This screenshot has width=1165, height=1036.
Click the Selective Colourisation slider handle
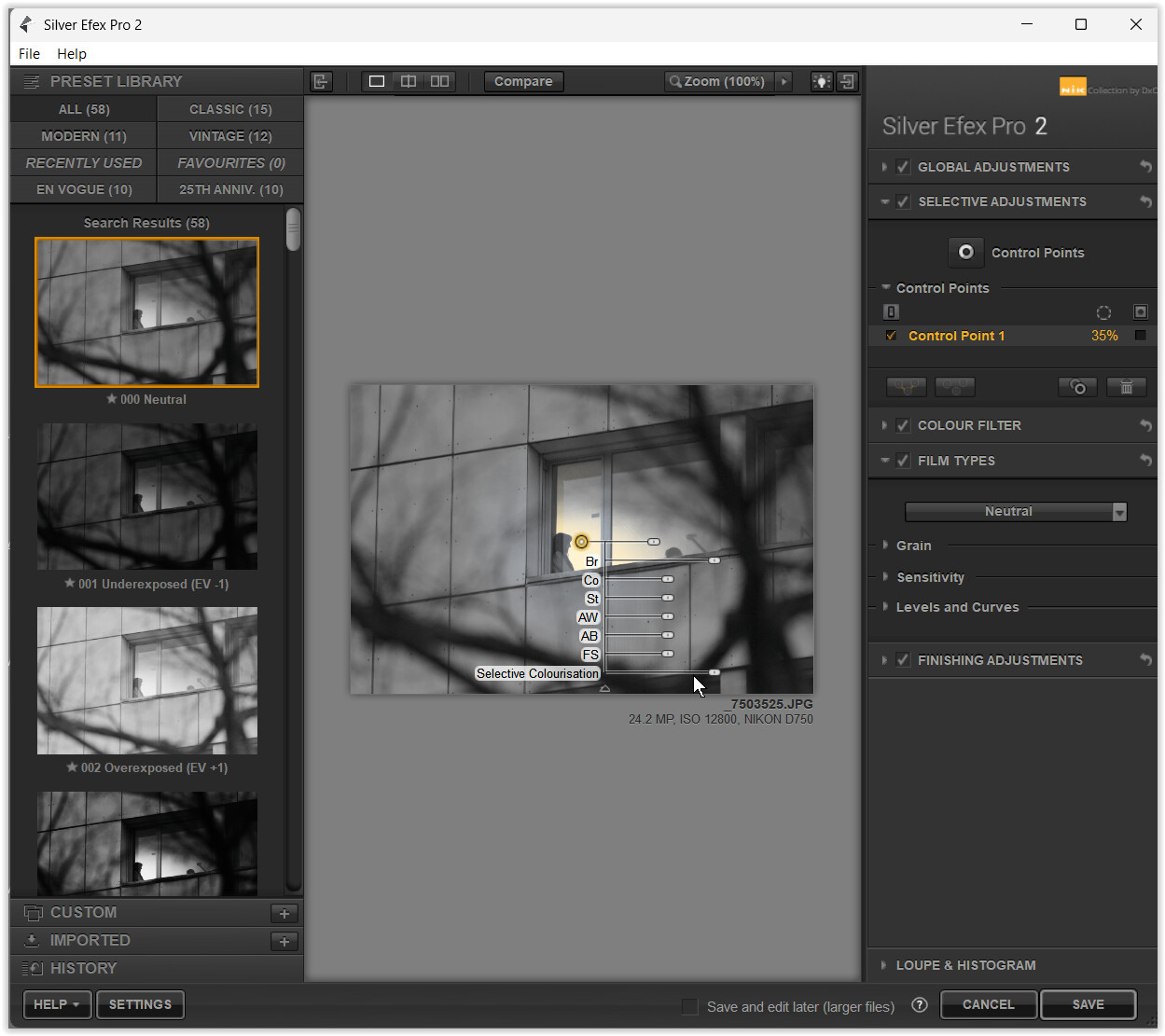(714, 672)
